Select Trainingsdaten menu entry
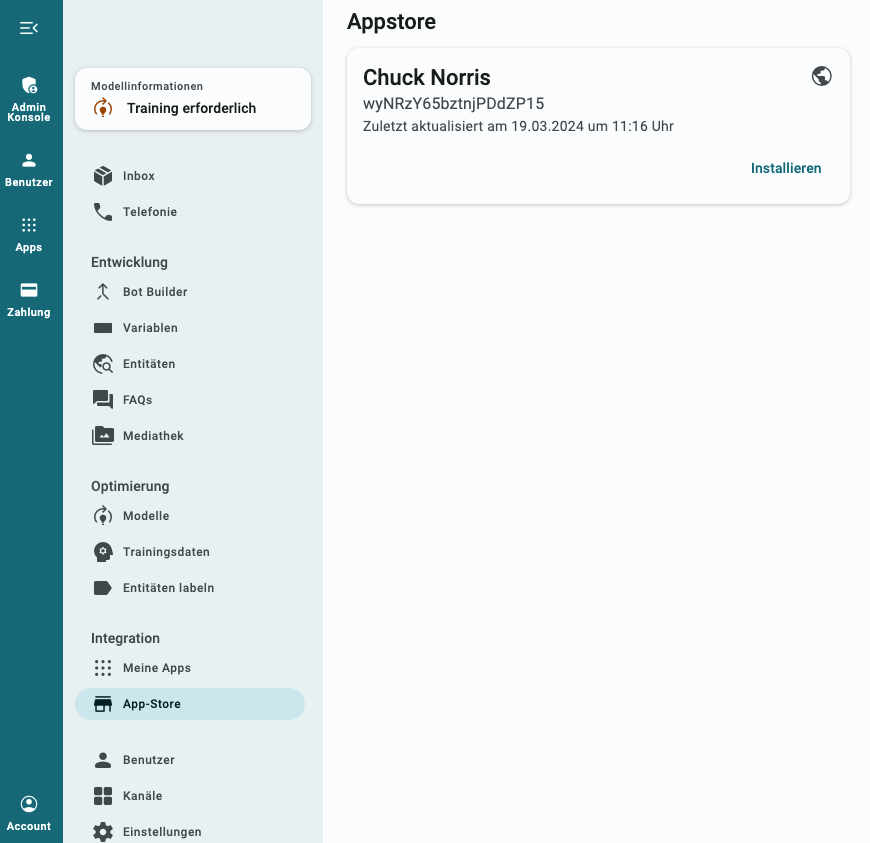This screenshot has width=870, height=843. pos(190,552)
